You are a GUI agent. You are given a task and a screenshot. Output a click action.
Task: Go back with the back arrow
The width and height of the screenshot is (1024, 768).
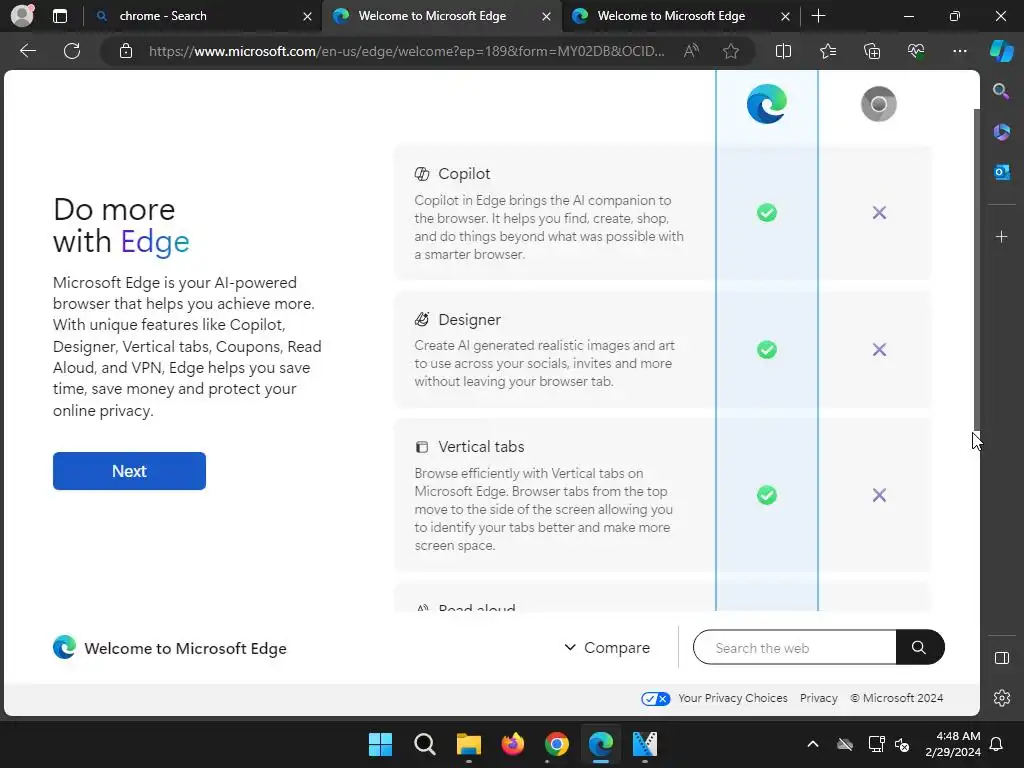27,51
